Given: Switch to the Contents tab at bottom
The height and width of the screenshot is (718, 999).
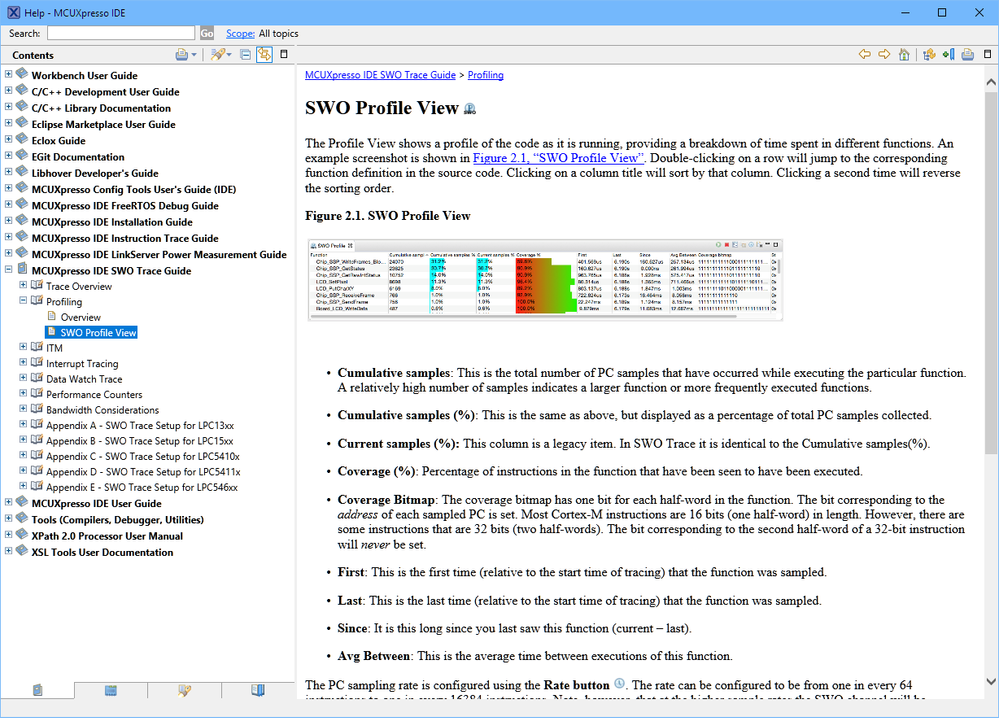Looking at the screenshot, I should [x=38, y=690].
